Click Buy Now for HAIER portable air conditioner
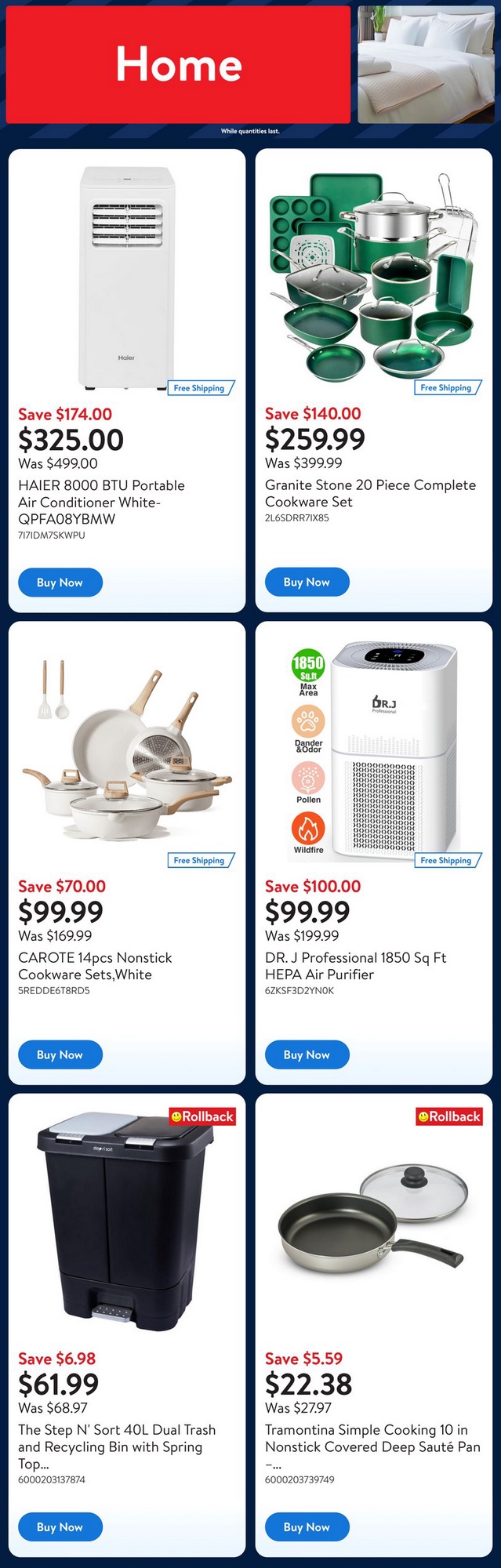 [x=60, y=583]
